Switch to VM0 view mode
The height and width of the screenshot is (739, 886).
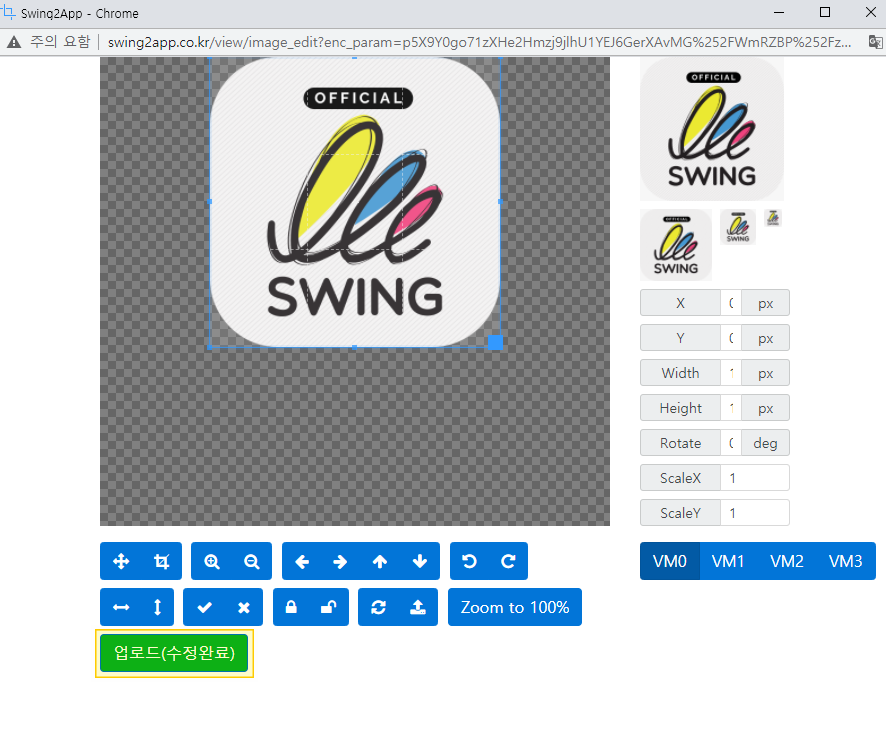[x=669, y=561]
